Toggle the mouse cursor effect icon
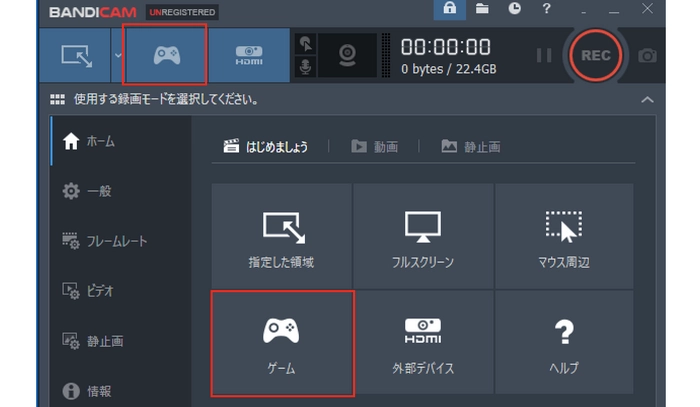 [x=306, y=44]
